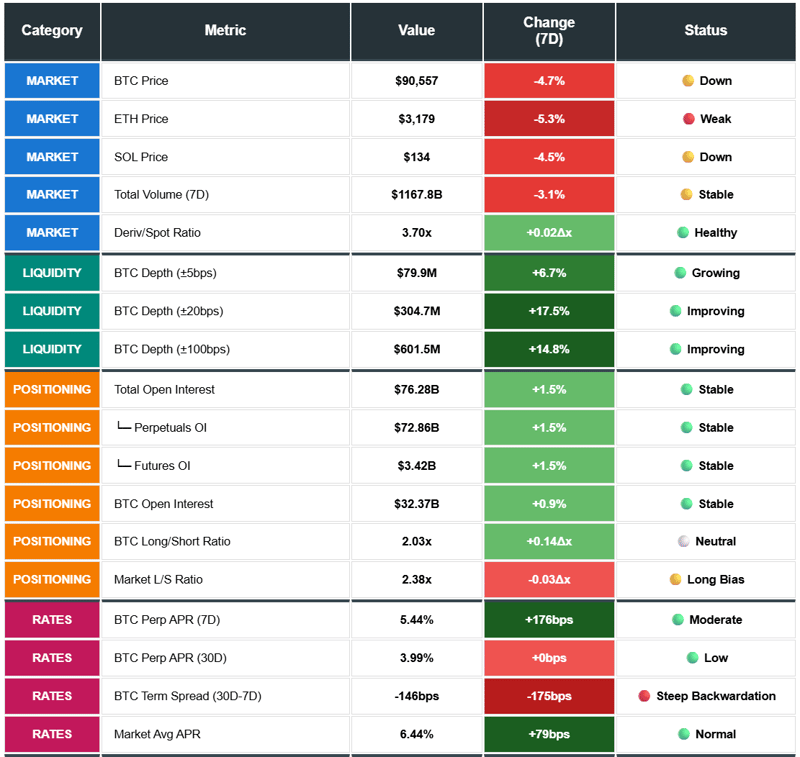The width and height of the screenshot is (800, 757).
Task: Toggle the MARKET category badge on BTC Price row
Action: (51, 81)
